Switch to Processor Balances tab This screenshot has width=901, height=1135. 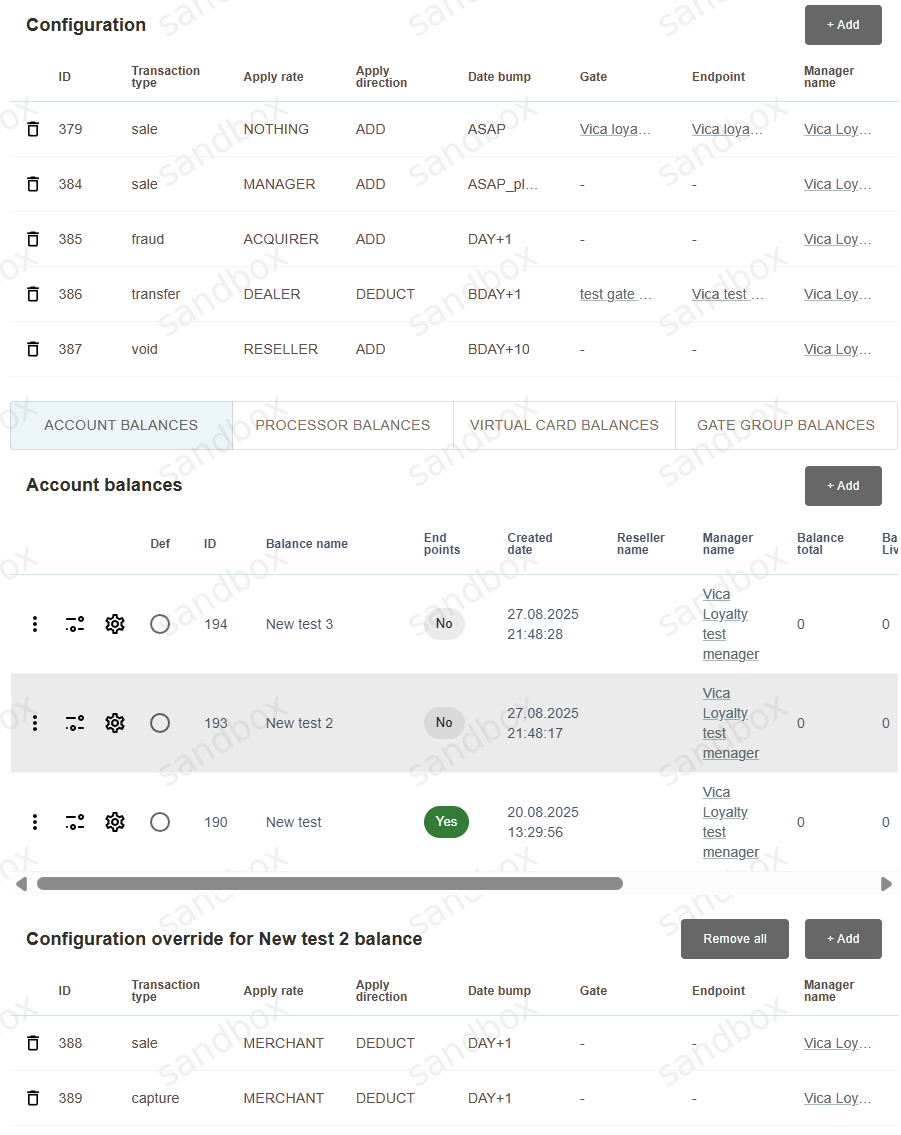[343, 425]
